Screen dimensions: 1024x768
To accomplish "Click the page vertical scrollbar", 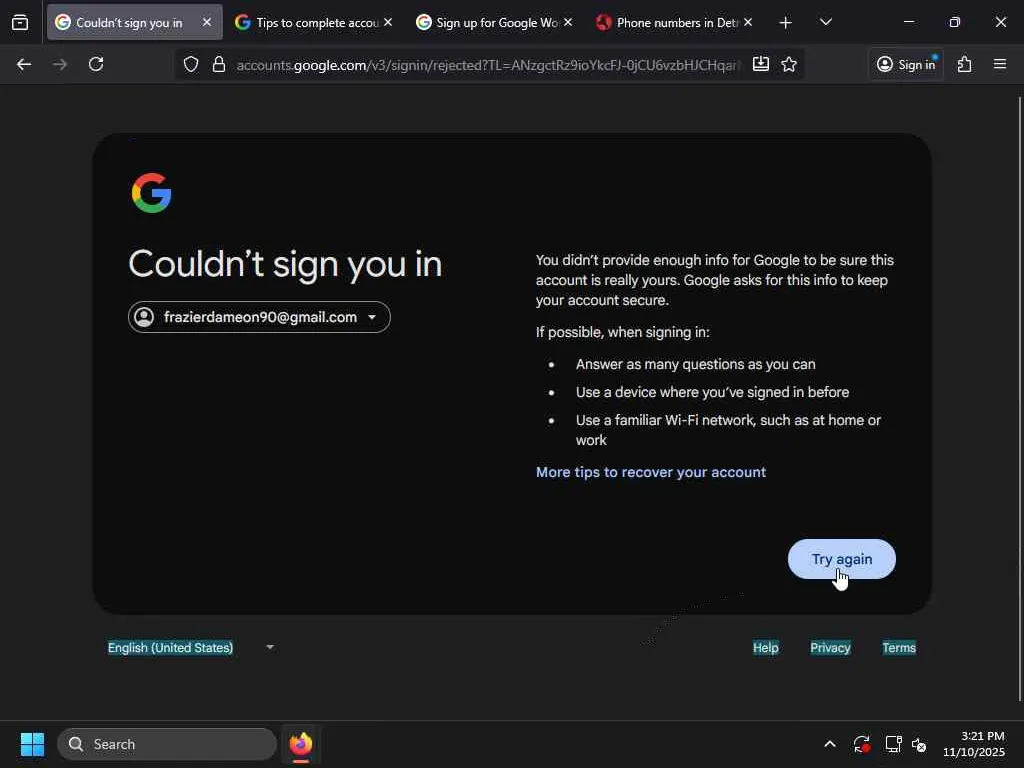I will [1019, 398].
